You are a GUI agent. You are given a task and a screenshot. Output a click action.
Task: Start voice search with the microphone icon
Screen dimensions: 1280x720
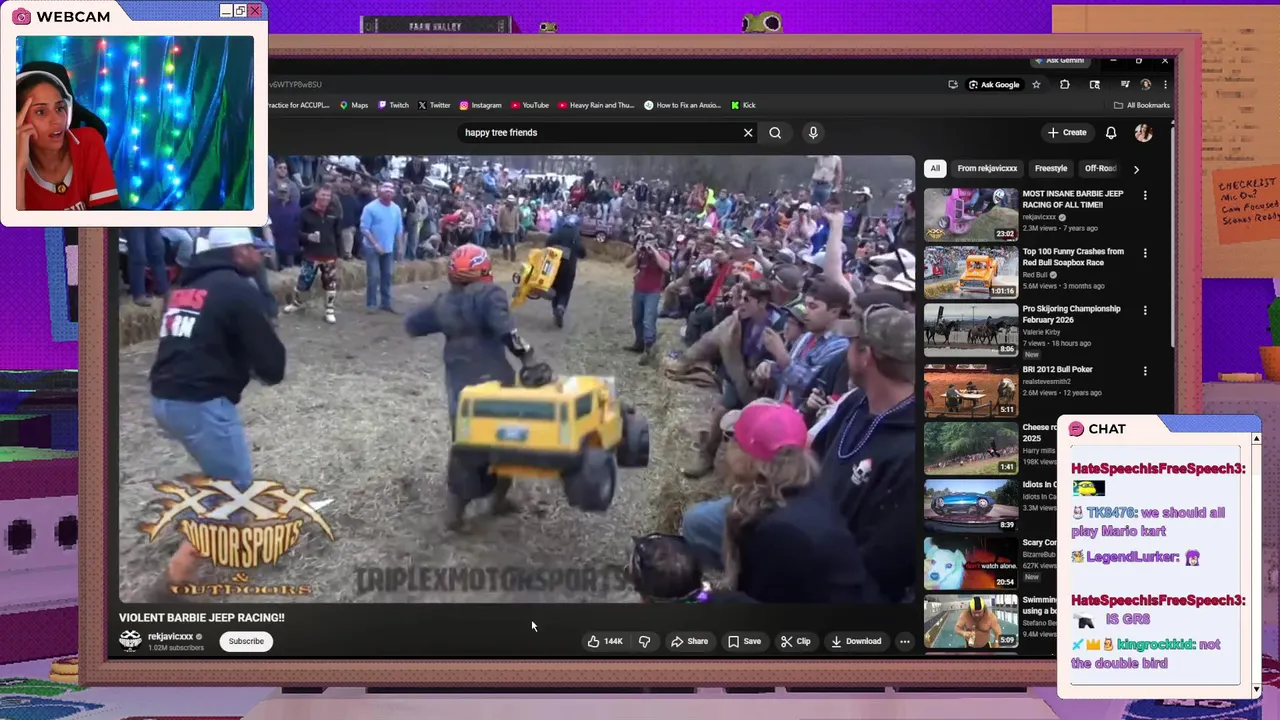coord(813,132)
